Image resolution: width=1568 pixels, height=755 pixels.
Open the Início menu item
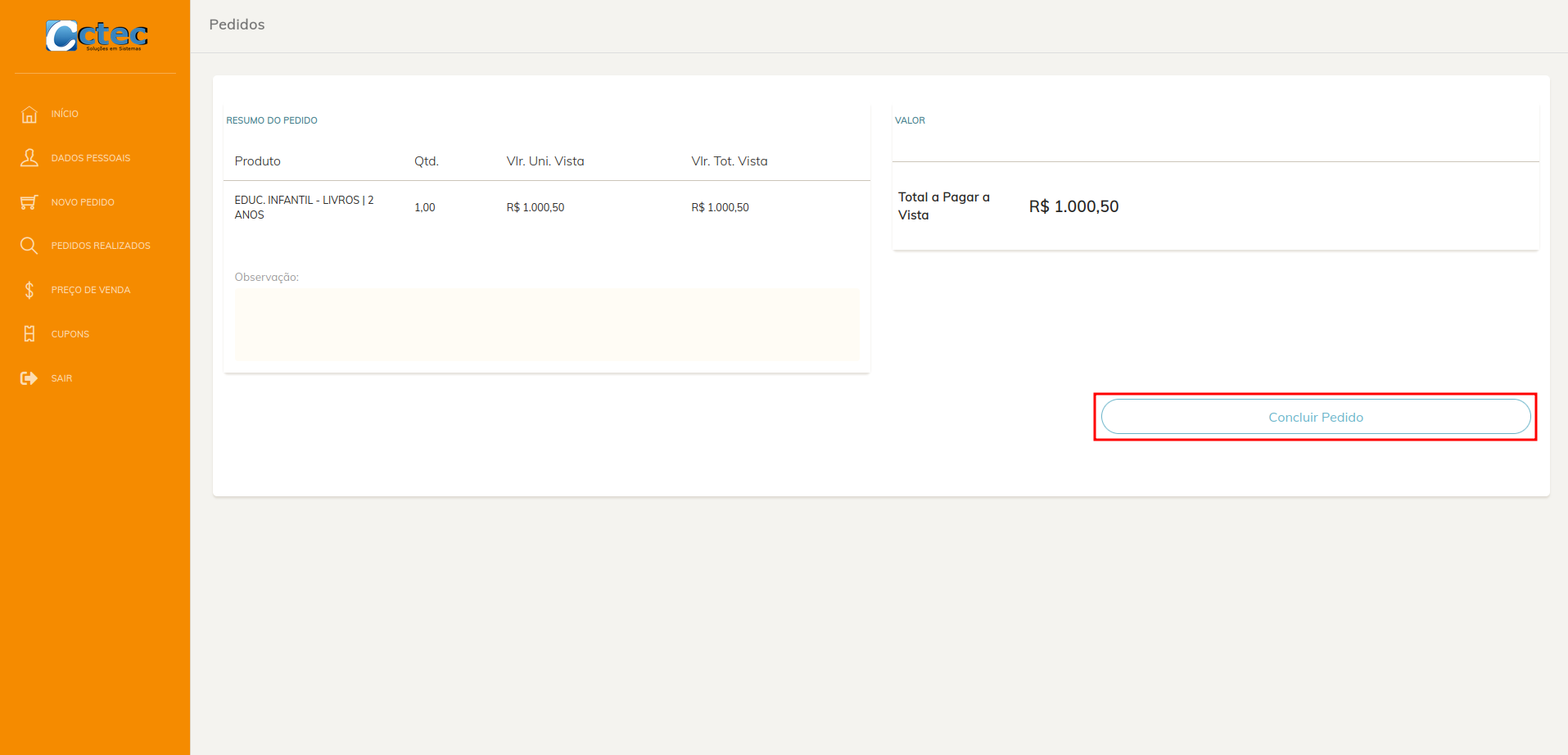65,114
